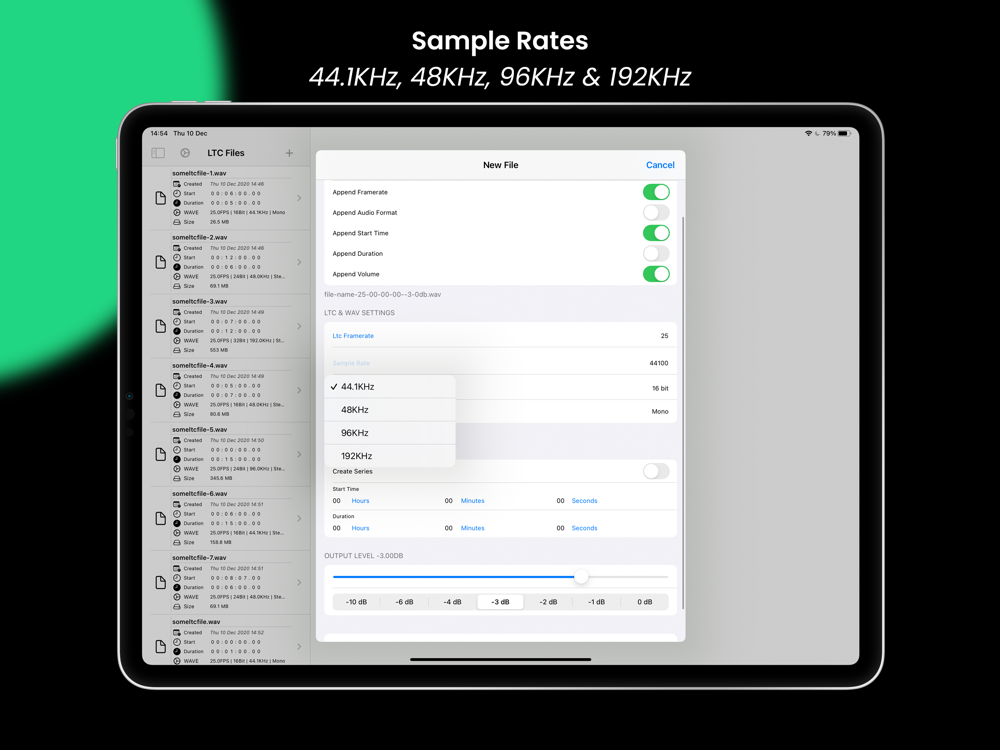Screen dimensions: 1000x750
Task: Click the circular play icon beside LTC Files
Action: point(185,153)
